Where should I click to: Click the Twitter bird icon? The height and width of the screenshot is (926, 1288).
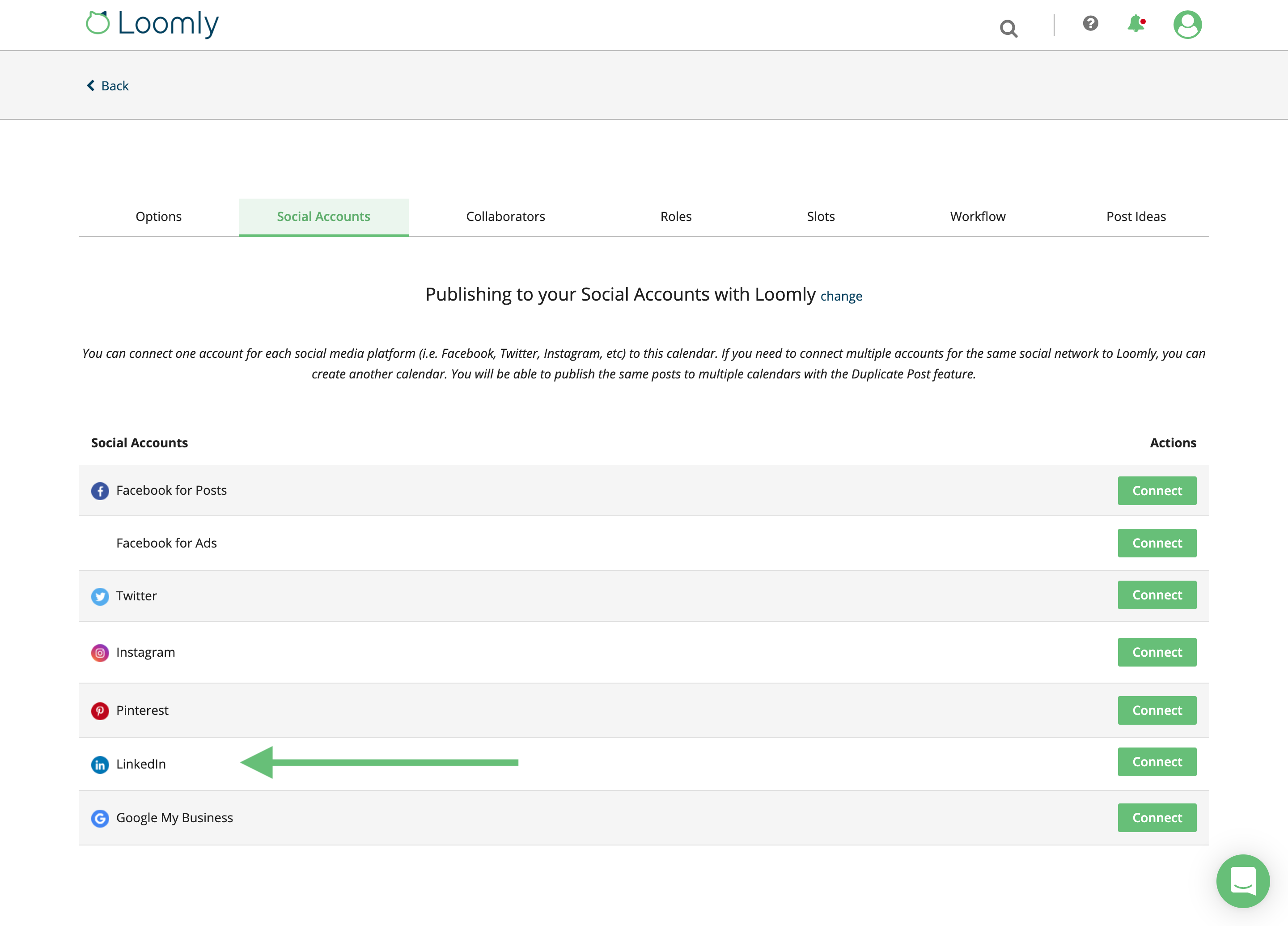[x=100, y=596]
